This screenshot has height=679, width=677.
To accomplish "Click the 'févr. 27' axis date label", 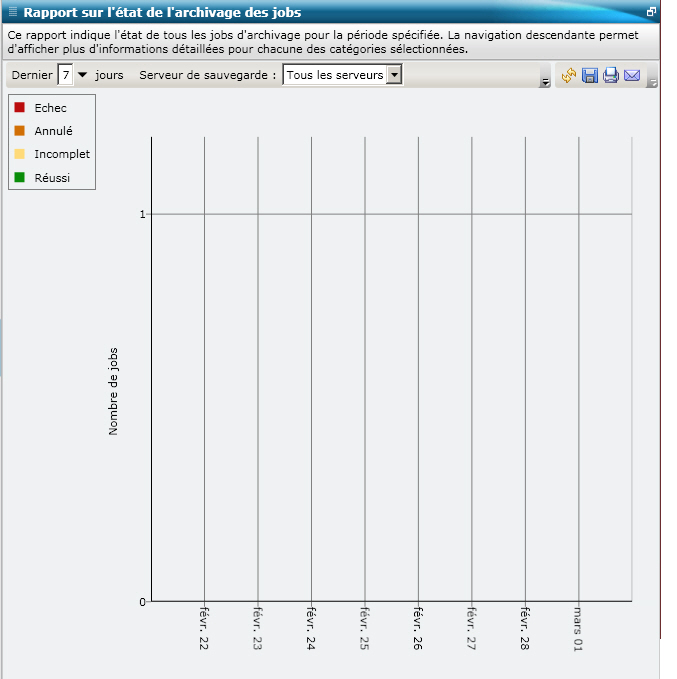I will pos(472,628).
